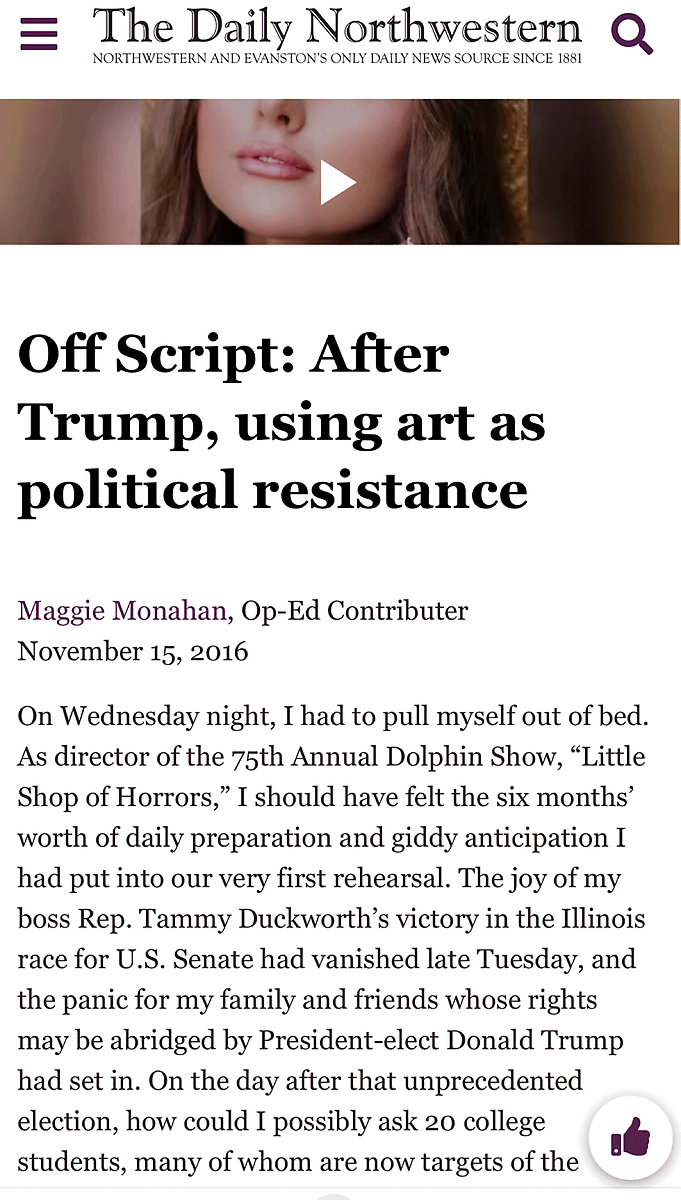This screenshot has width=681, height=1200.
Task: Click the November 15, 2016 publish date
Action: coord(133,652)
